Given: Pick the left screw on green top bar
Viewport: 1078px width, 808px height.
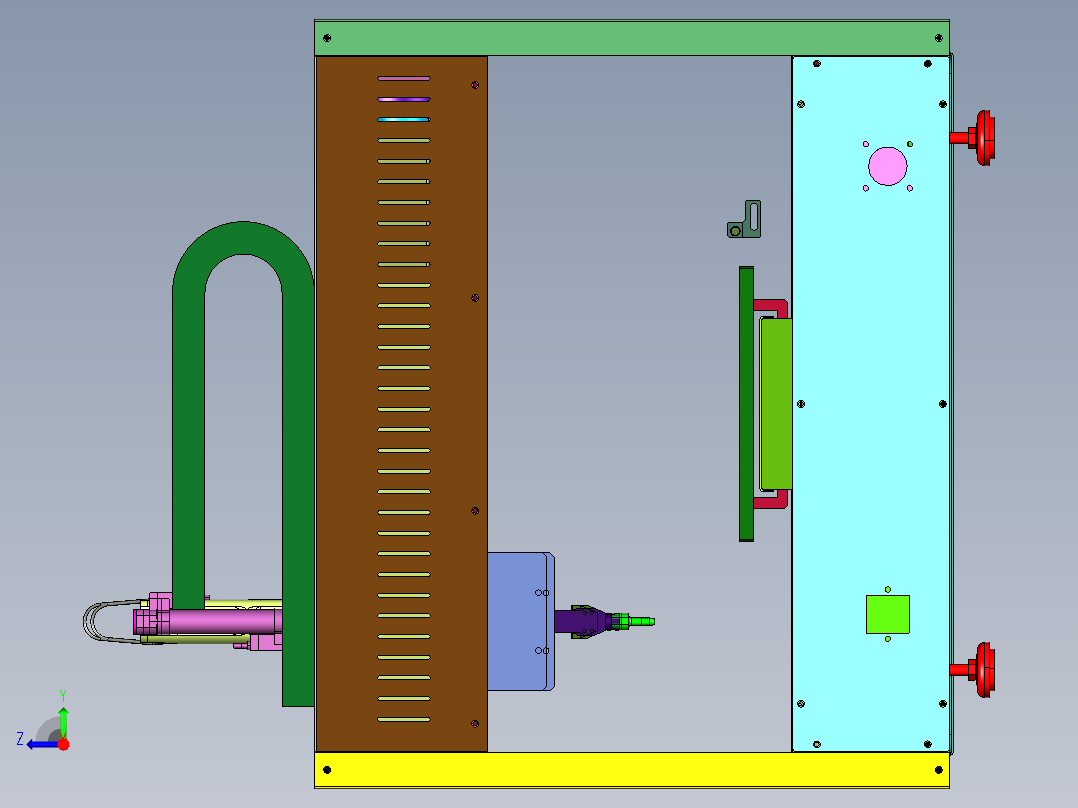Looking at the screenshot, I should [x=327, y=38].
